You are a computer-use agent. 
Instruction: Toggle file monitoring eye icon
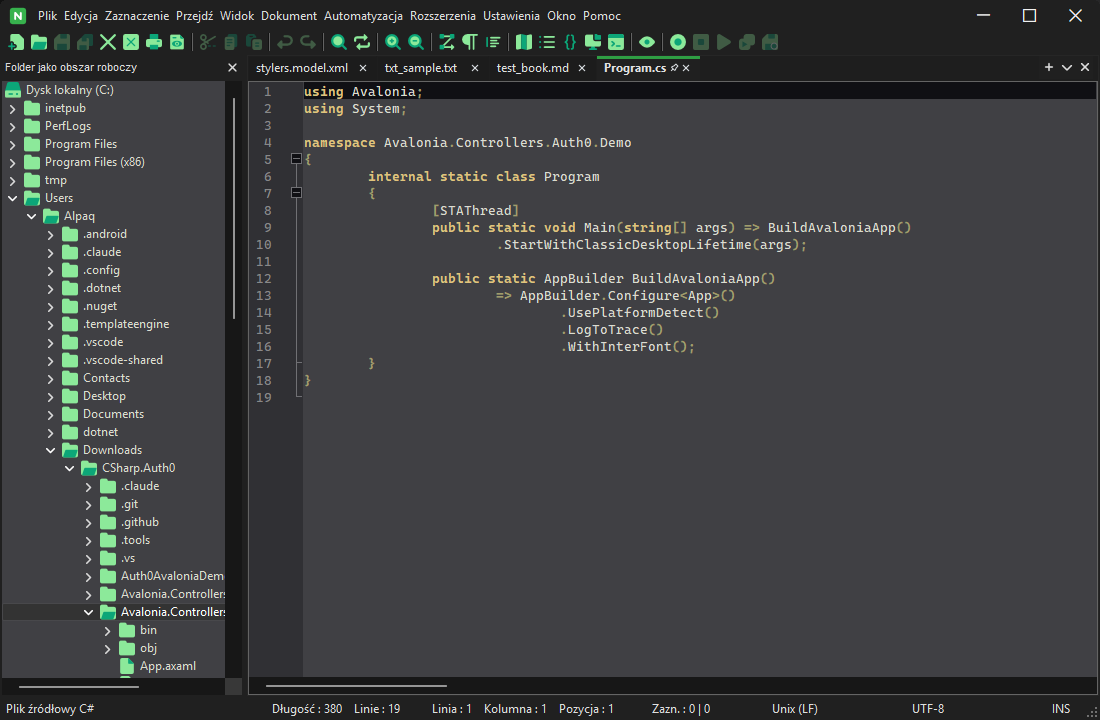(647, 42)
